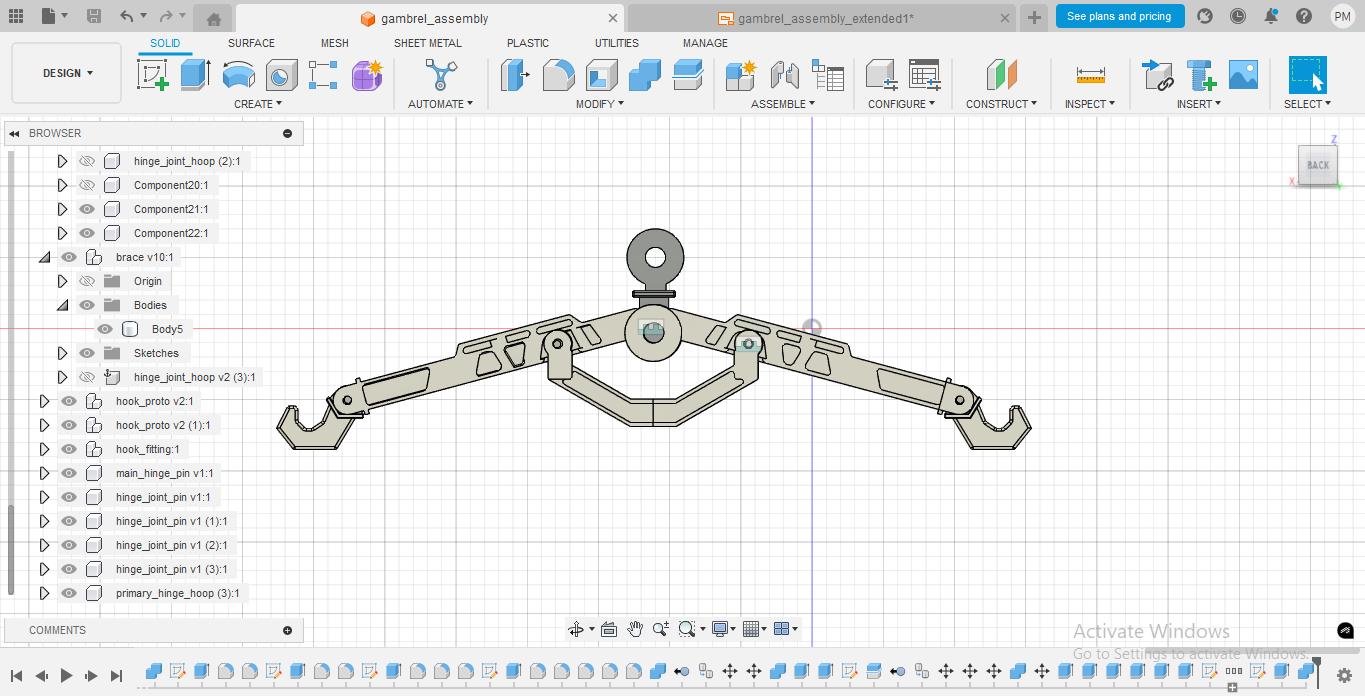The image size is (1365, 696).
Task: Open the Pan hand tool in navigation bar
Action: click(x=635, y=629)
